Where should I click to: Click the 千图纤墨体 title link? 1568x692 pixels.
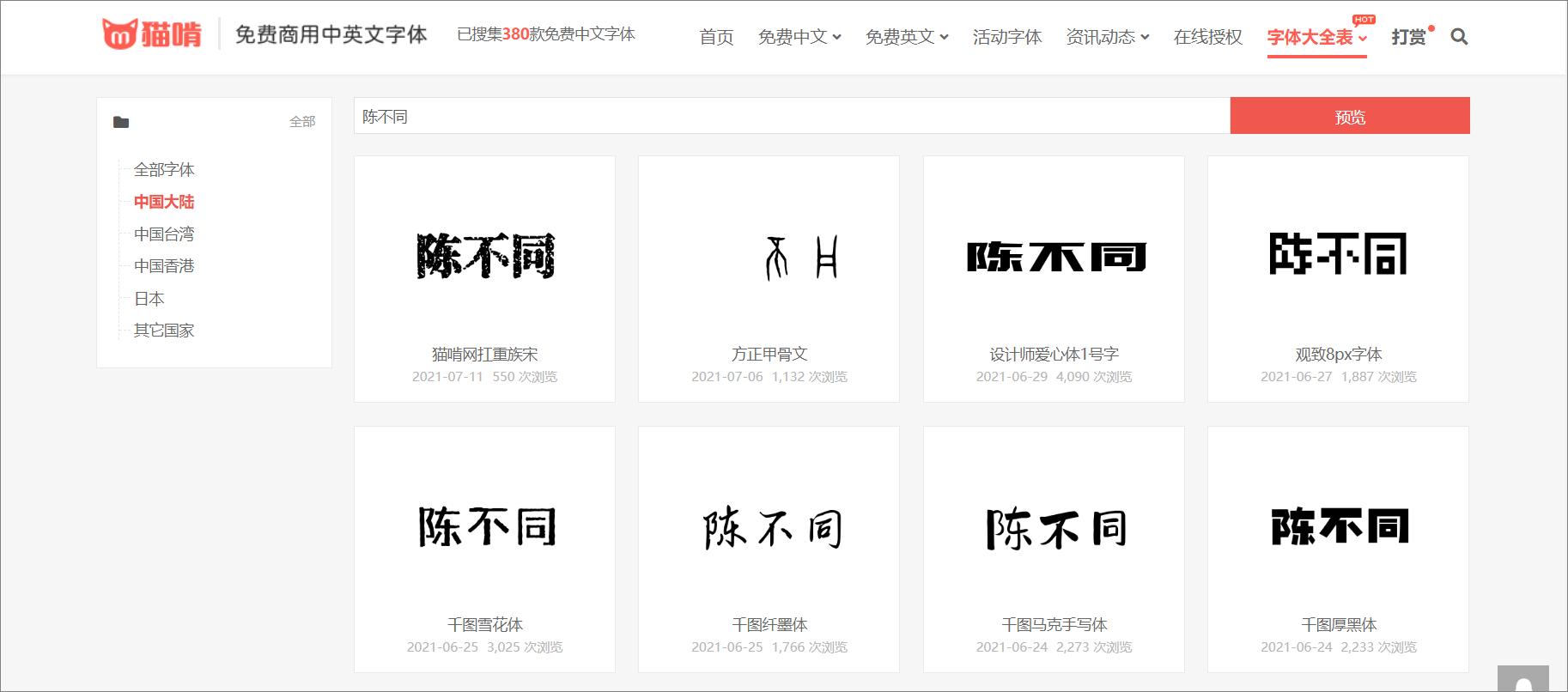[769, 624]
